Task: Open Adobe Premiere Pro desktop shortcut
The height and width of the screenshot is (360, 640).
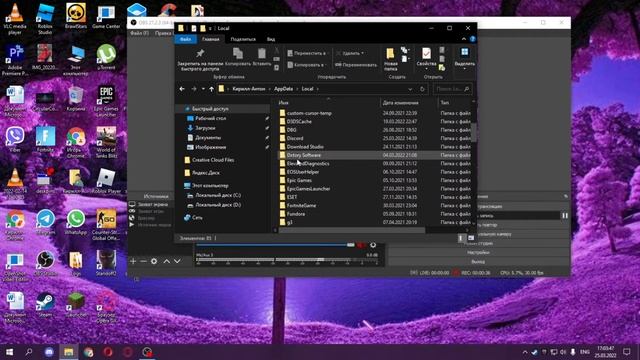Action: point(15,60)
